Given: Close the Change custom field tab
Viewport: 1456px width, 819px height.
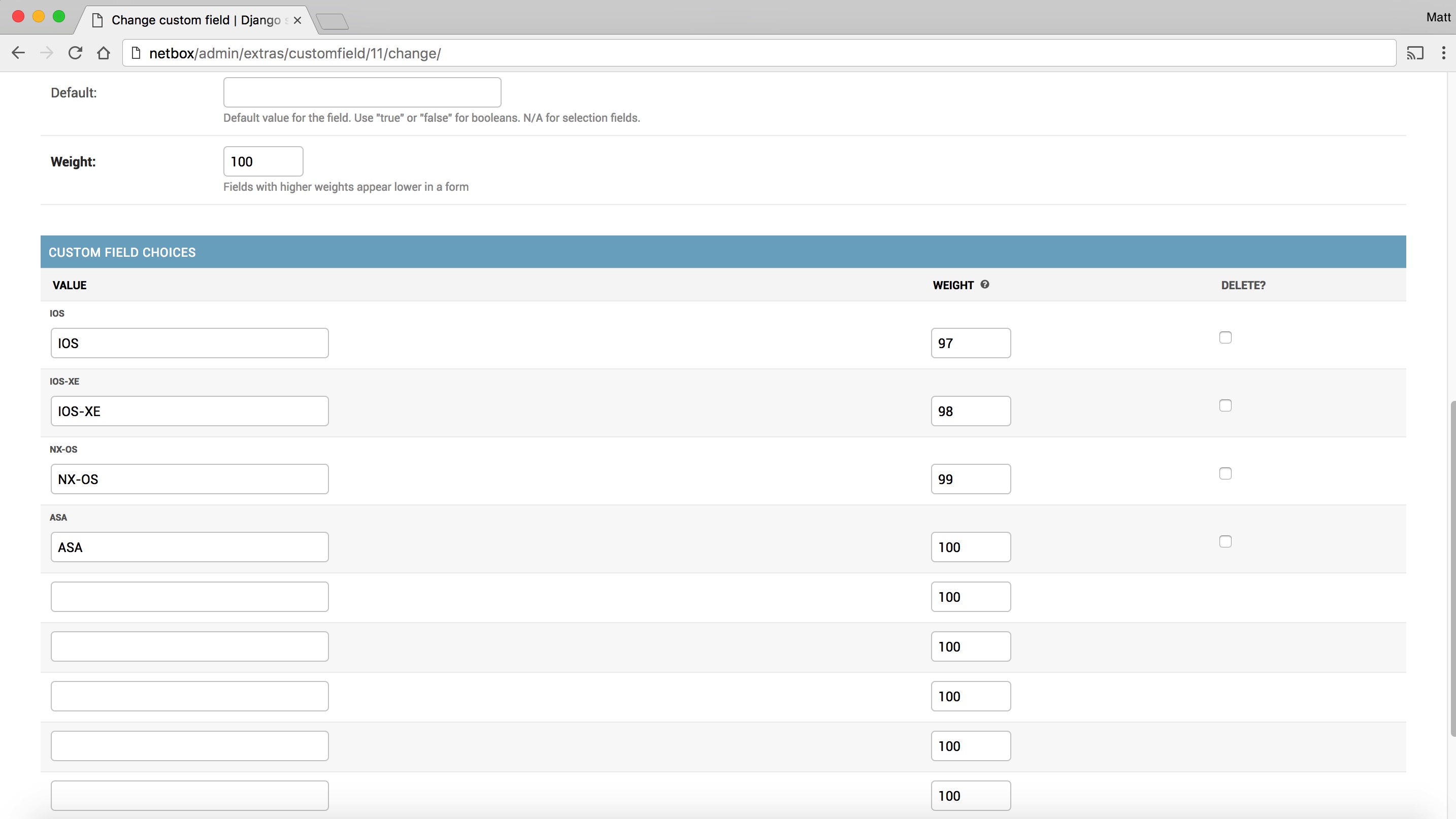Looking at the screenshot, I should click(x=297, y=20).
